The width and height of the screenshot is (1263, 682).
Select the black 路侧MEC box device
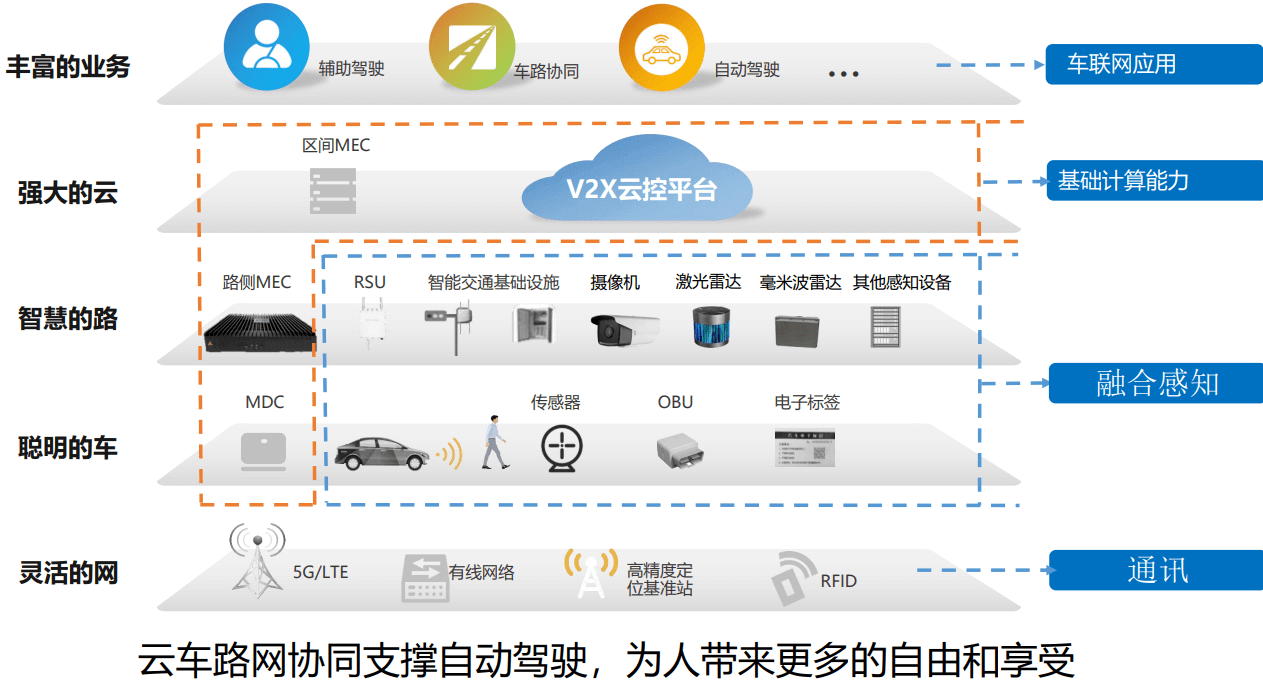click(x=259, y=335)
